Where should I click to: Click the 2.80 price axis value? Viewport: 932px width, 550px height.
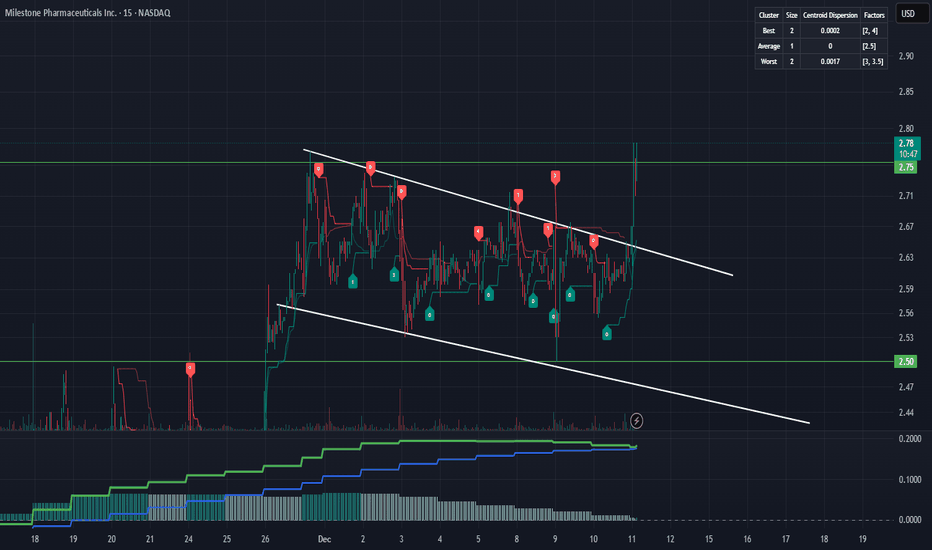906,128
